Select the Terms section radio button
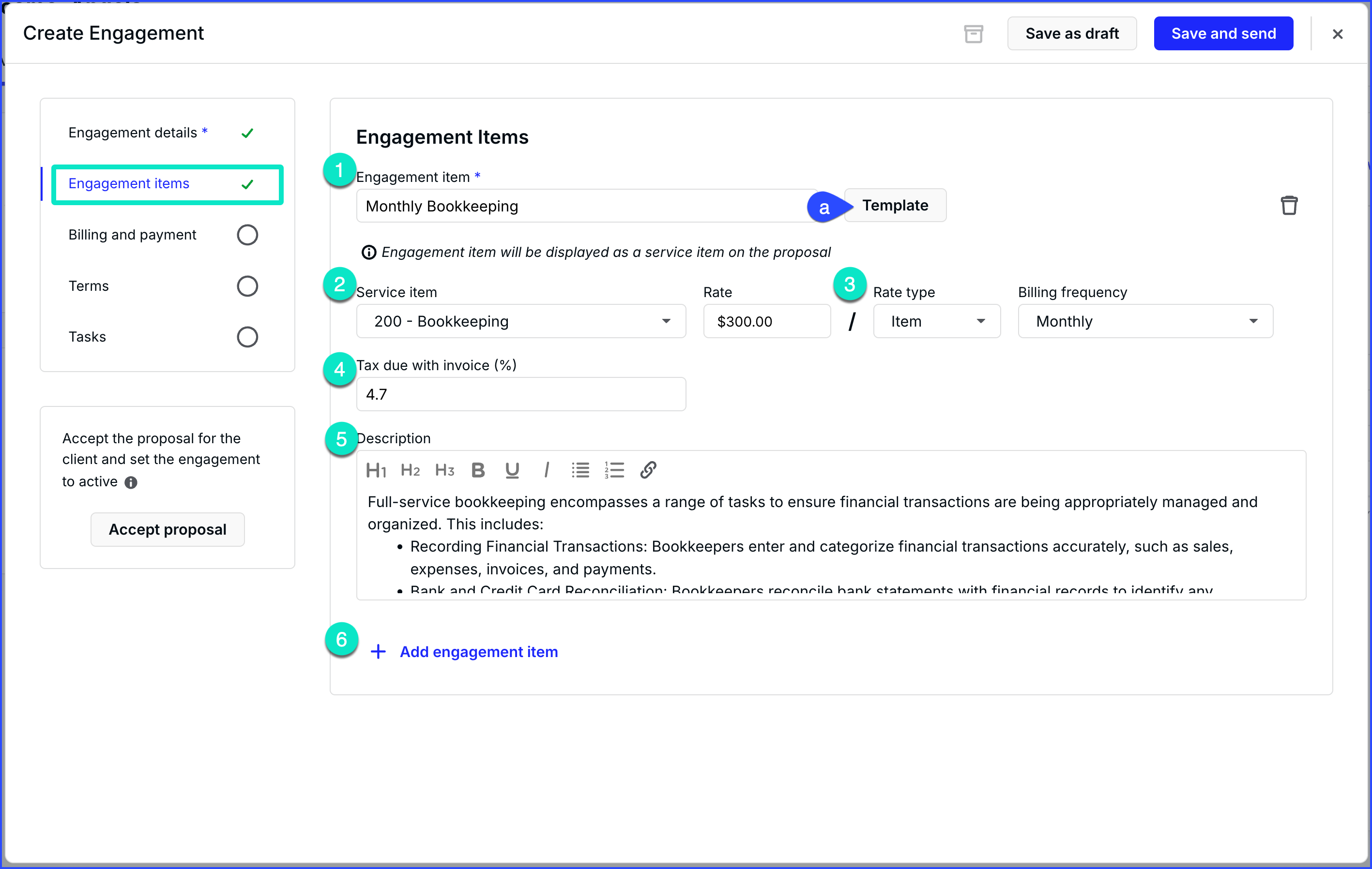 click(x=247, y=286)
